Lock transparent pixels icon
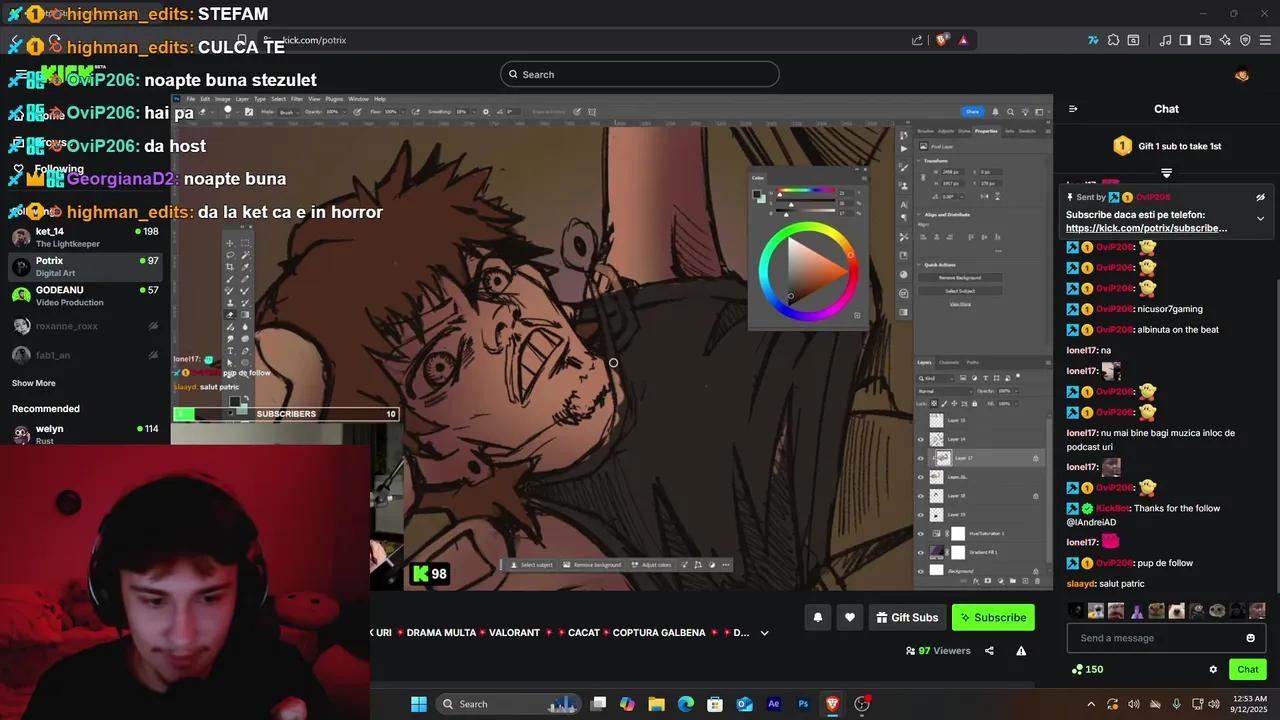 pyautogui.click(x=933, y=403)
